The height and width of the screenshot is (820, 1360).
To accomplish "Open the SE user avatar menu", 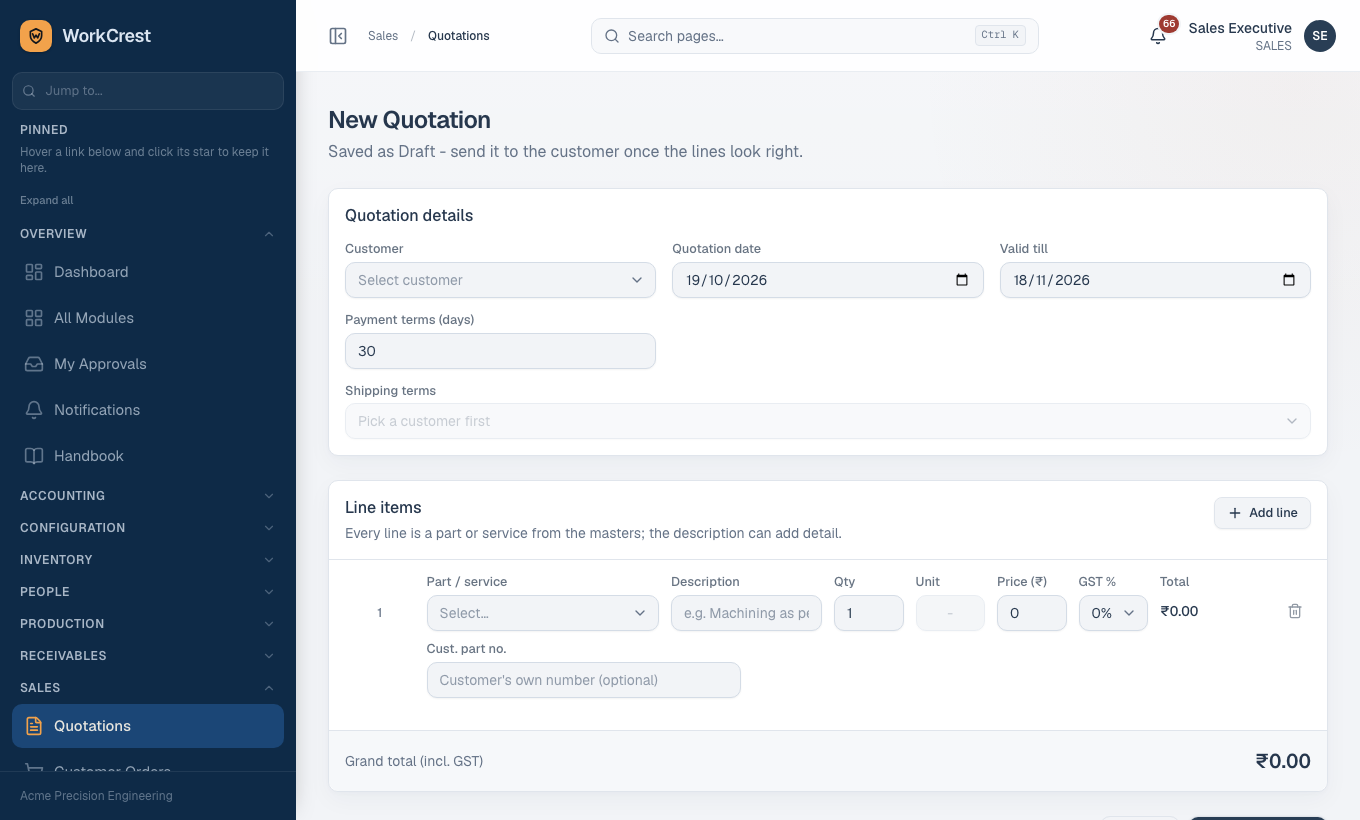I will click(1320, 36).
